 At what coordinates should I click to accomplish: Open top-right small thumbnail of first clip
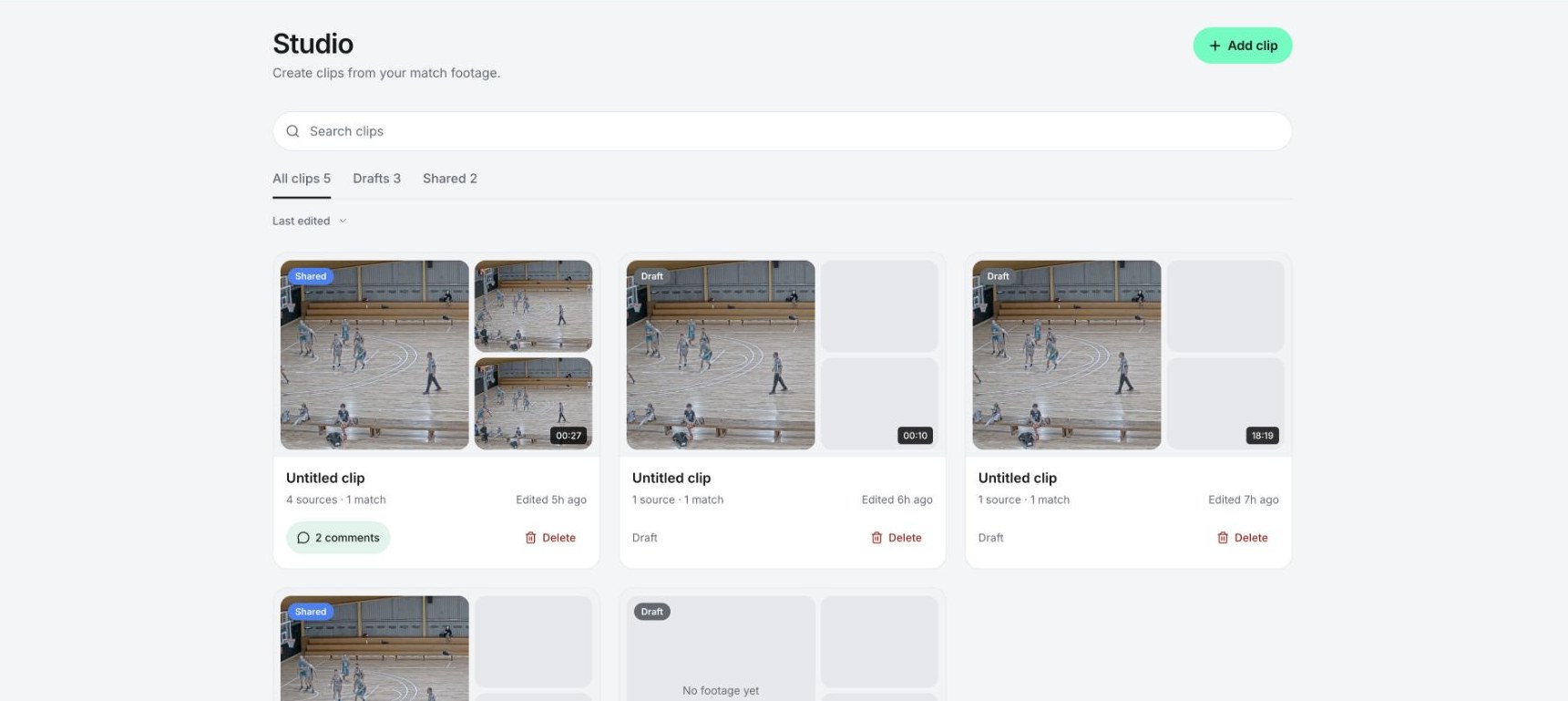tap(533, 306)
